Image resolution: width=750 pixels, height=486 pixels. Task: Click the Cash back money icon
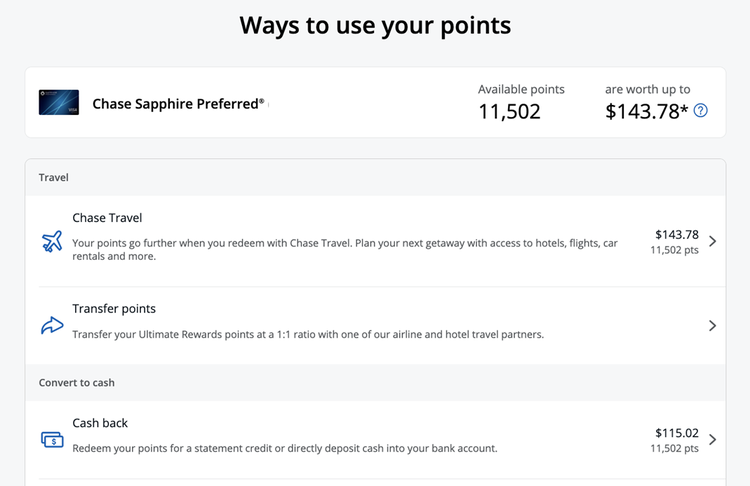tap(52, 440)
